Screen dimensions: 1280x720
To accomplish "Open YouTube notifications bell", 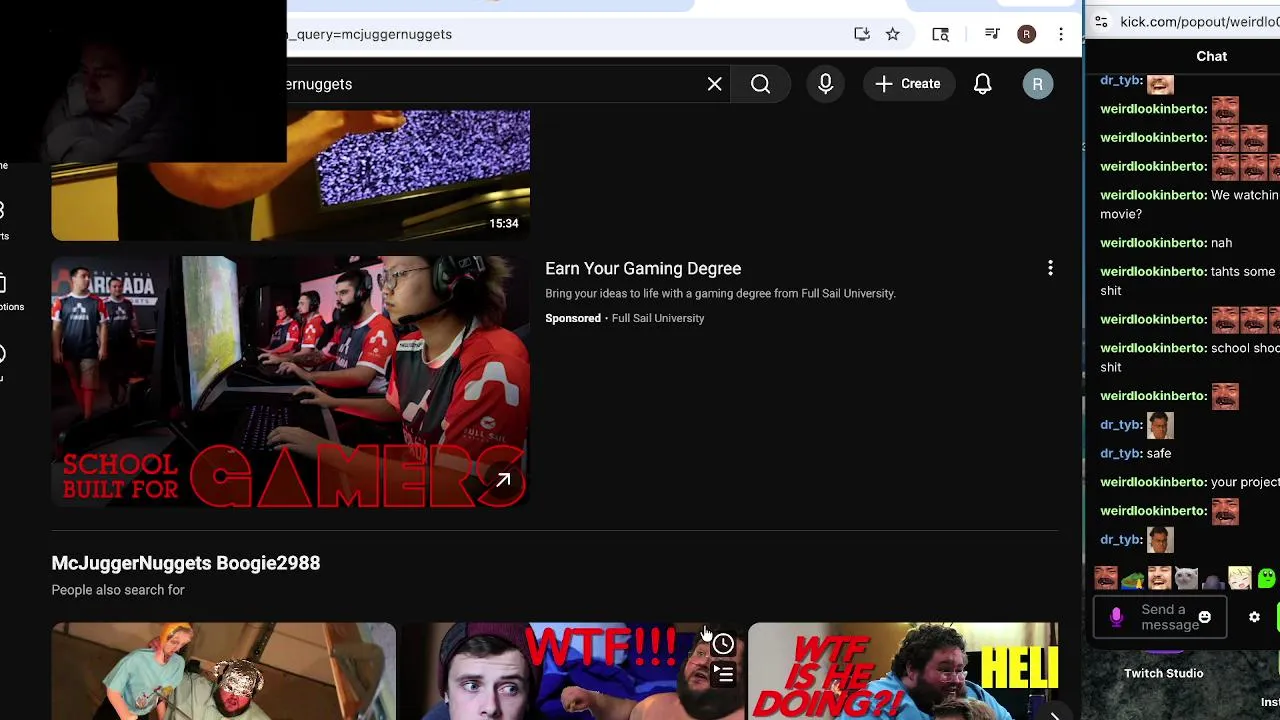I will (x=983, y=84).
